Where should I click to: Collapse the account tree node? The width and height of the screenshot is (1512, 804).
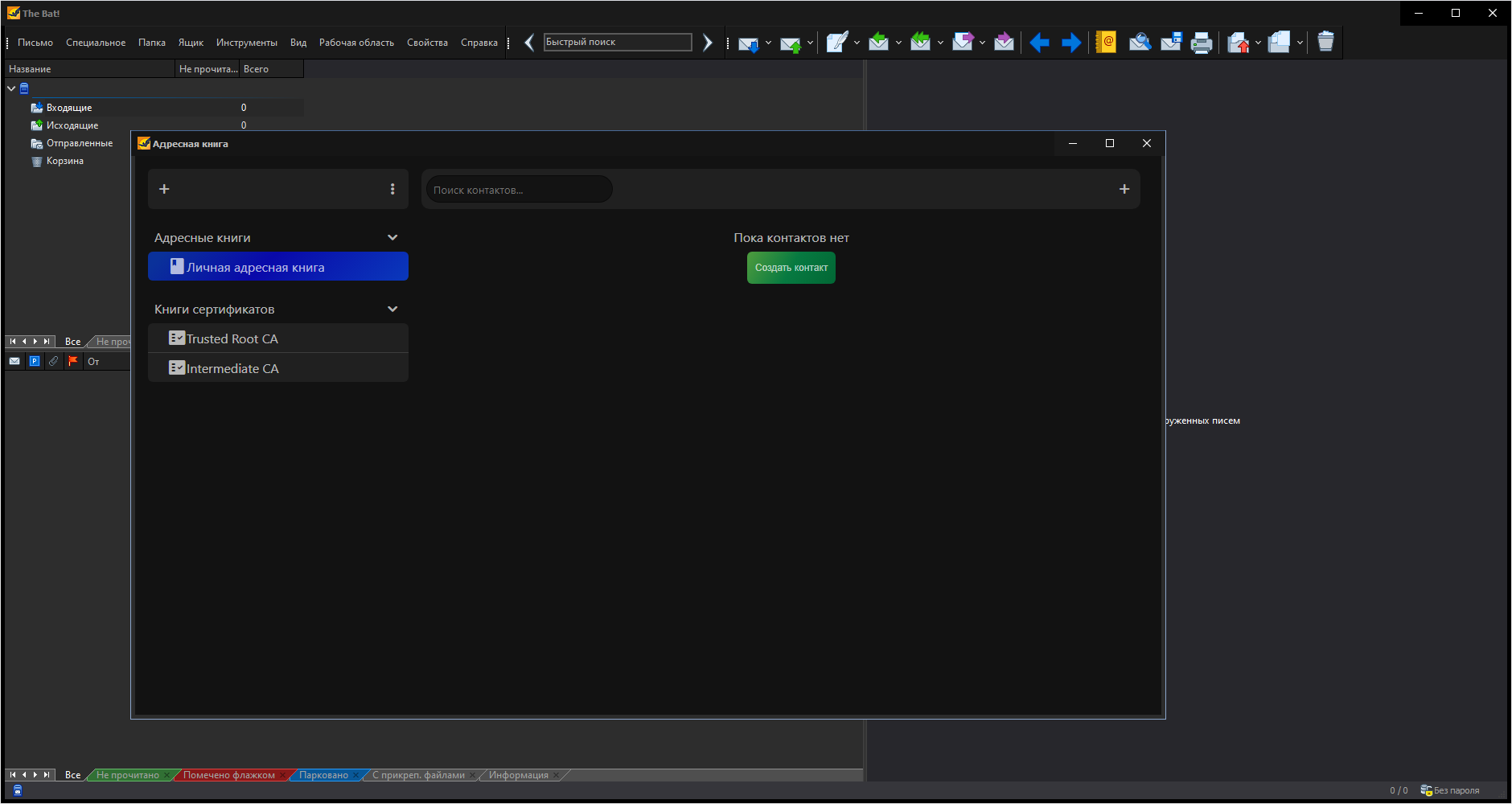pos(11,88)
